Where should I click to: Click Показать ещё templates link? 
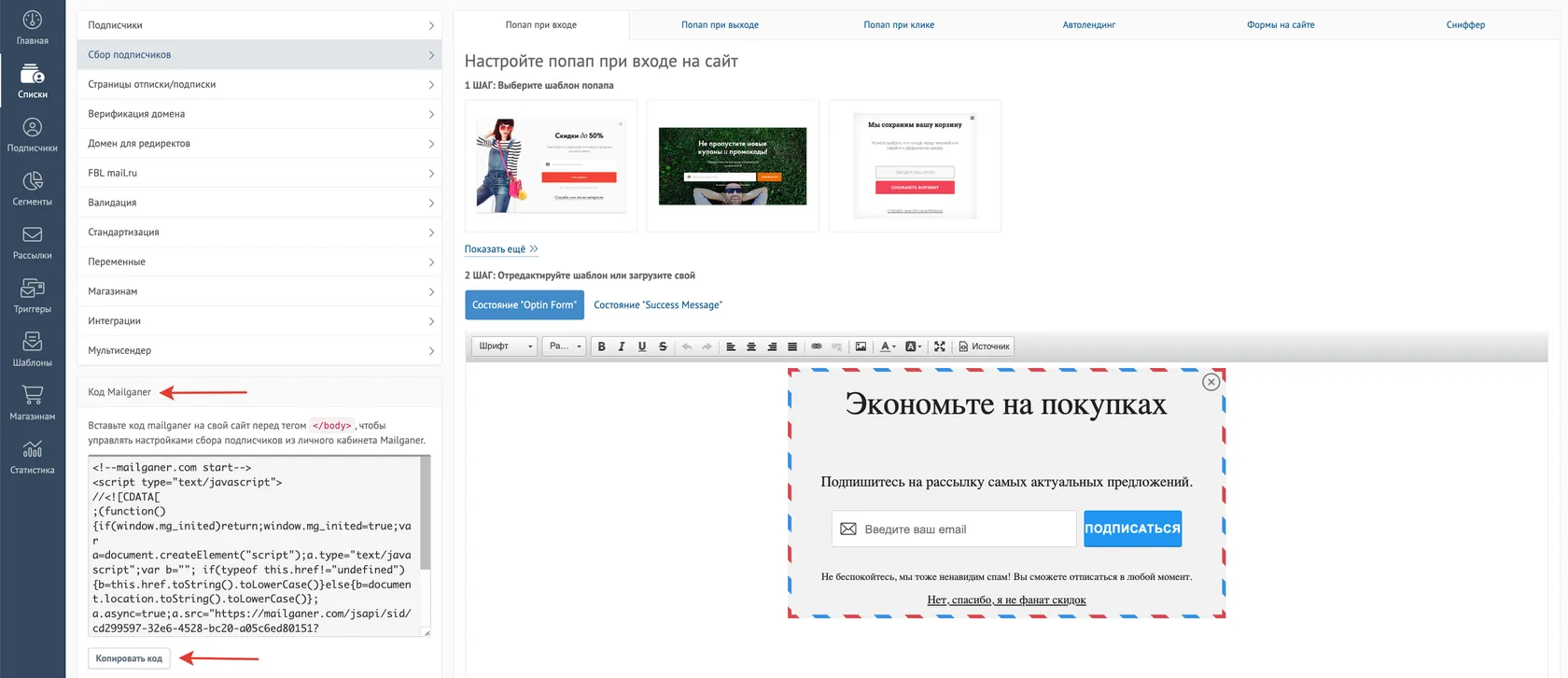coord(501,249)
